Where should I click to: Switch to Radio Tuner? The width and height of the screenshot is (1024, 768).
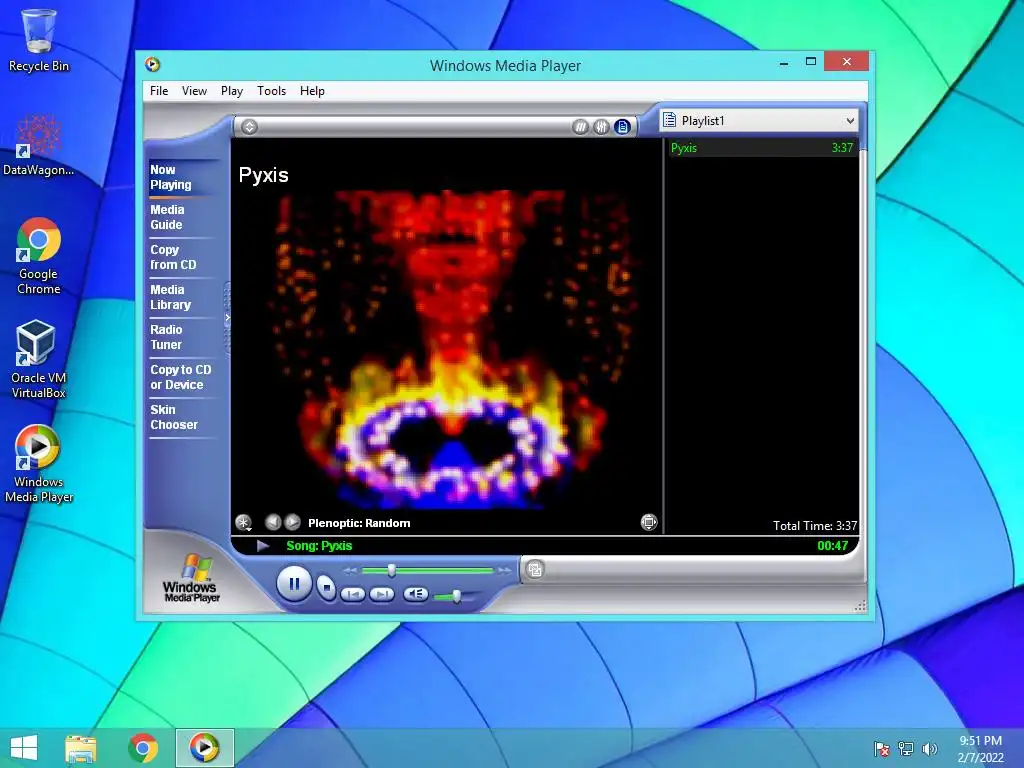pos(167,337)
